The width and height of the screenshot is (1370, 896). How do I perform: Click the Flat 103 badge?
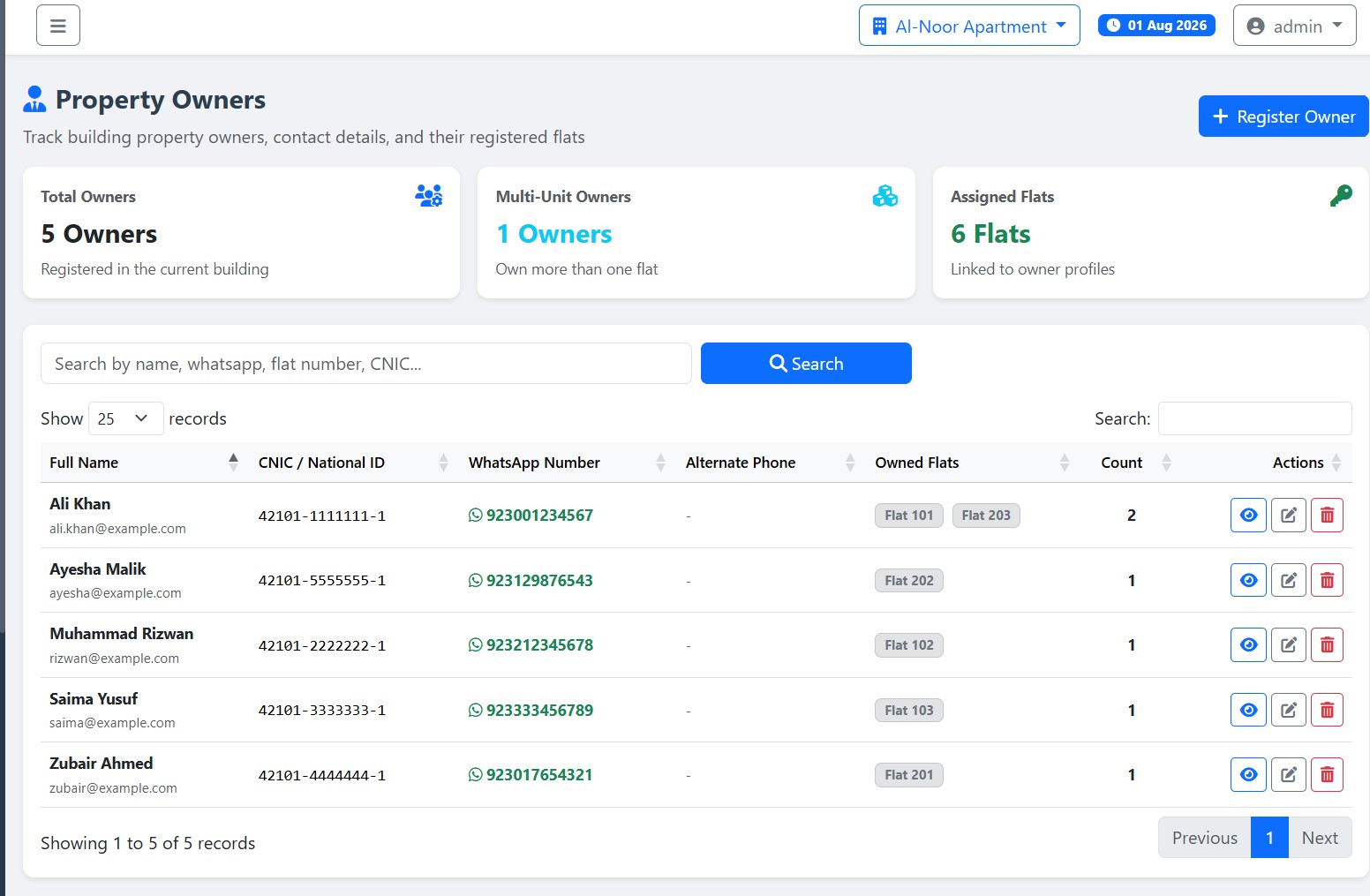(909, 711)
